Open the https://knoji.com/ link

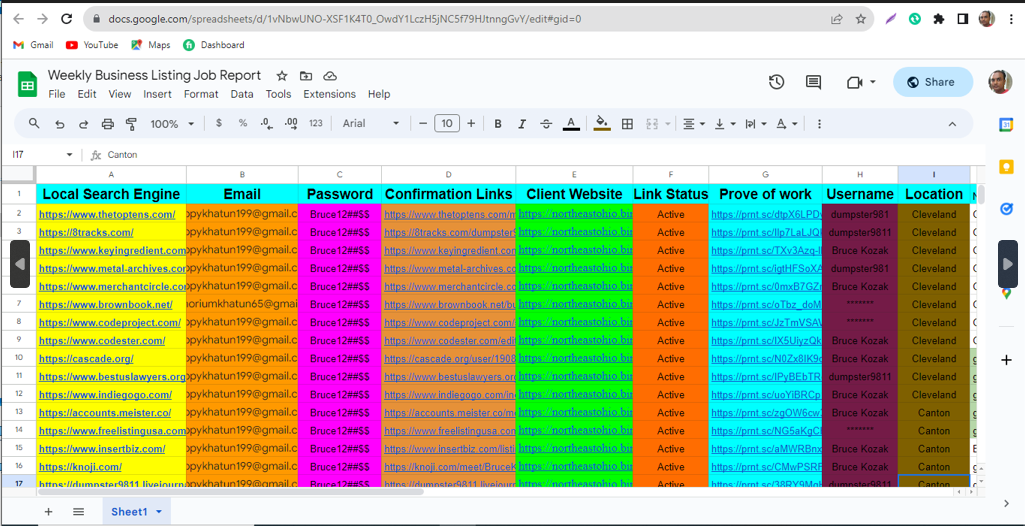tap(80, 467)
